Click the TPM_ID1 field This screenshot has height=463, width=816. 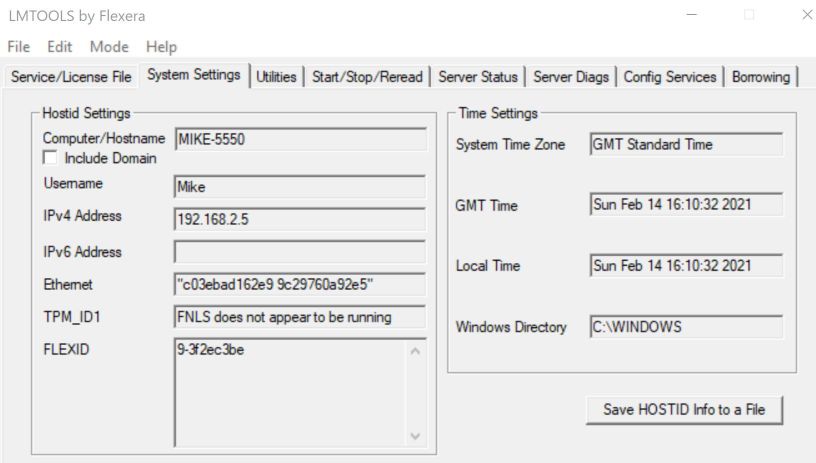click(300, 317)
